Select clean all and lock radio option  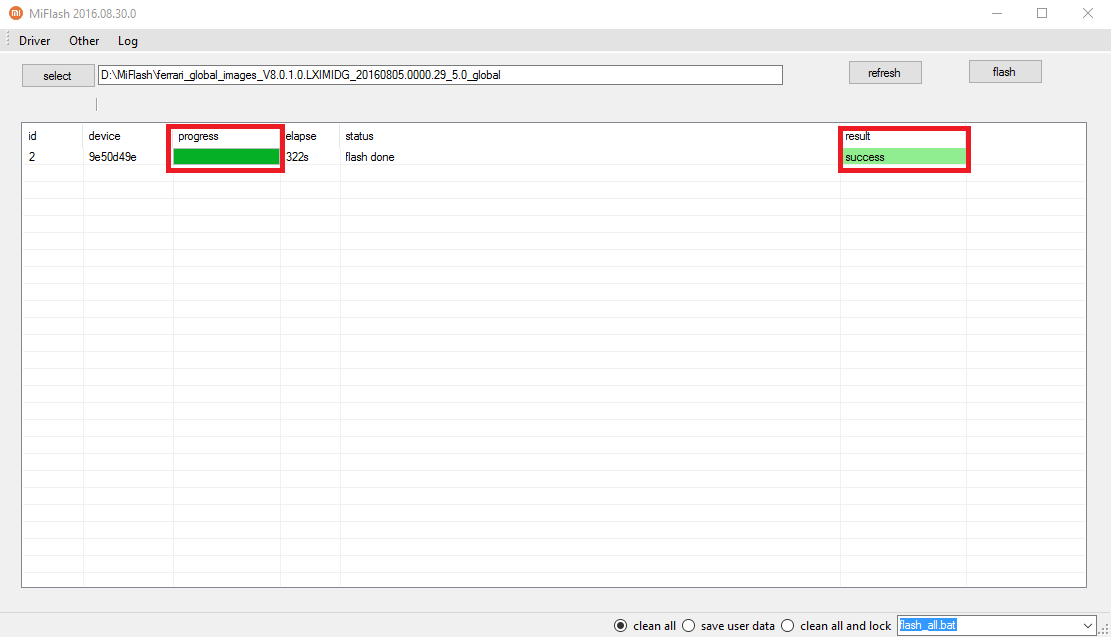(x=836, y=626)
